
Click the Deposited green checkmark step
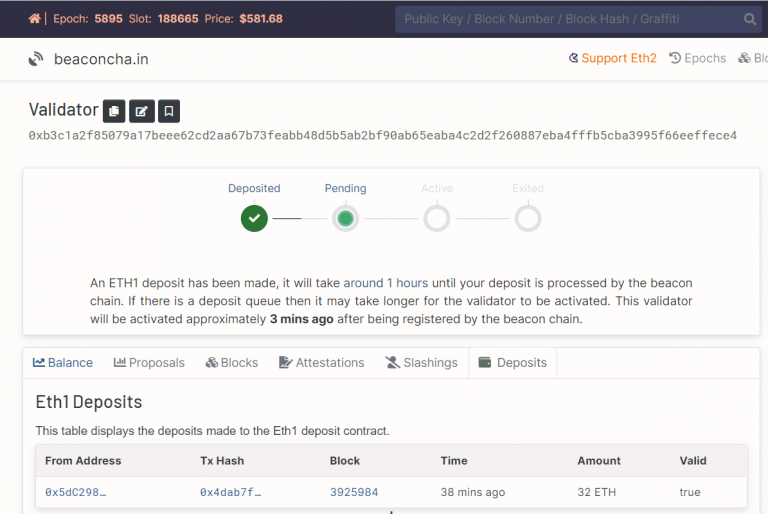[254, 219]
